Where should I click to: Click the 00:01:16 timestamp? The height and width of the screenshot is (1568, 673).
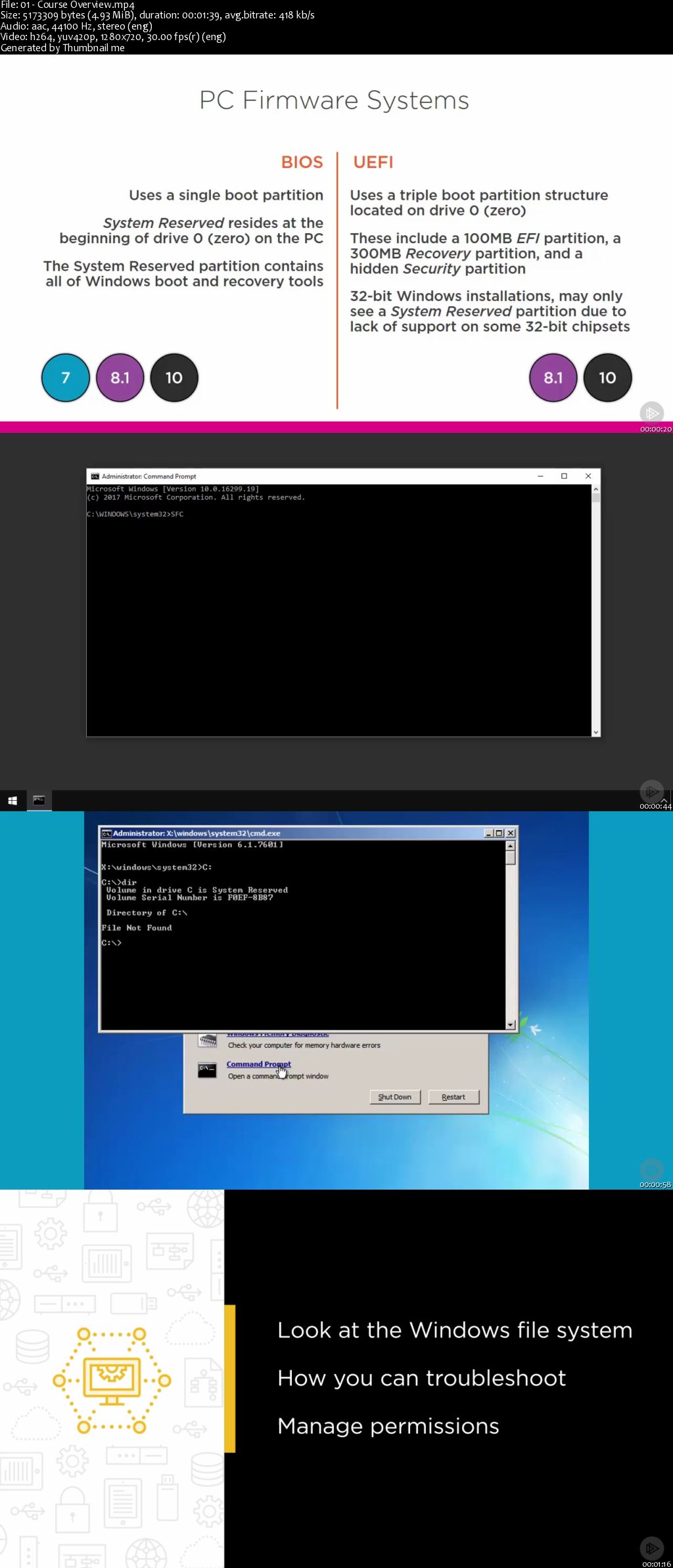point(657,1564)
